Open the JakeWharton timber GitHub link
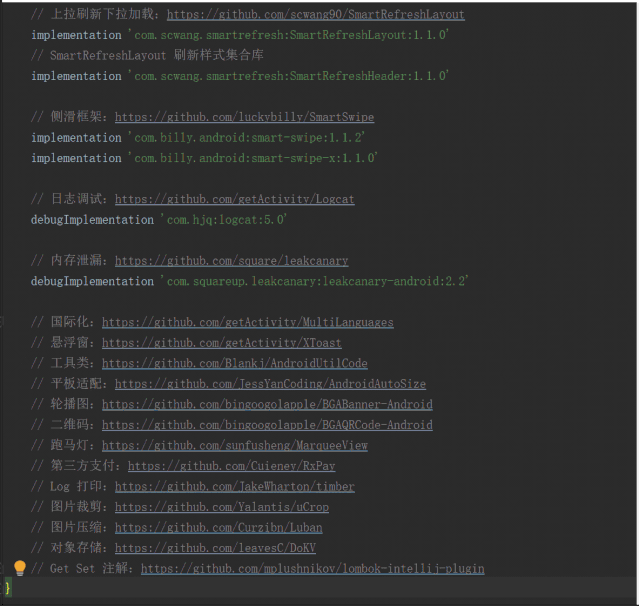Screen dimensions: 639x606 point(234,486)
